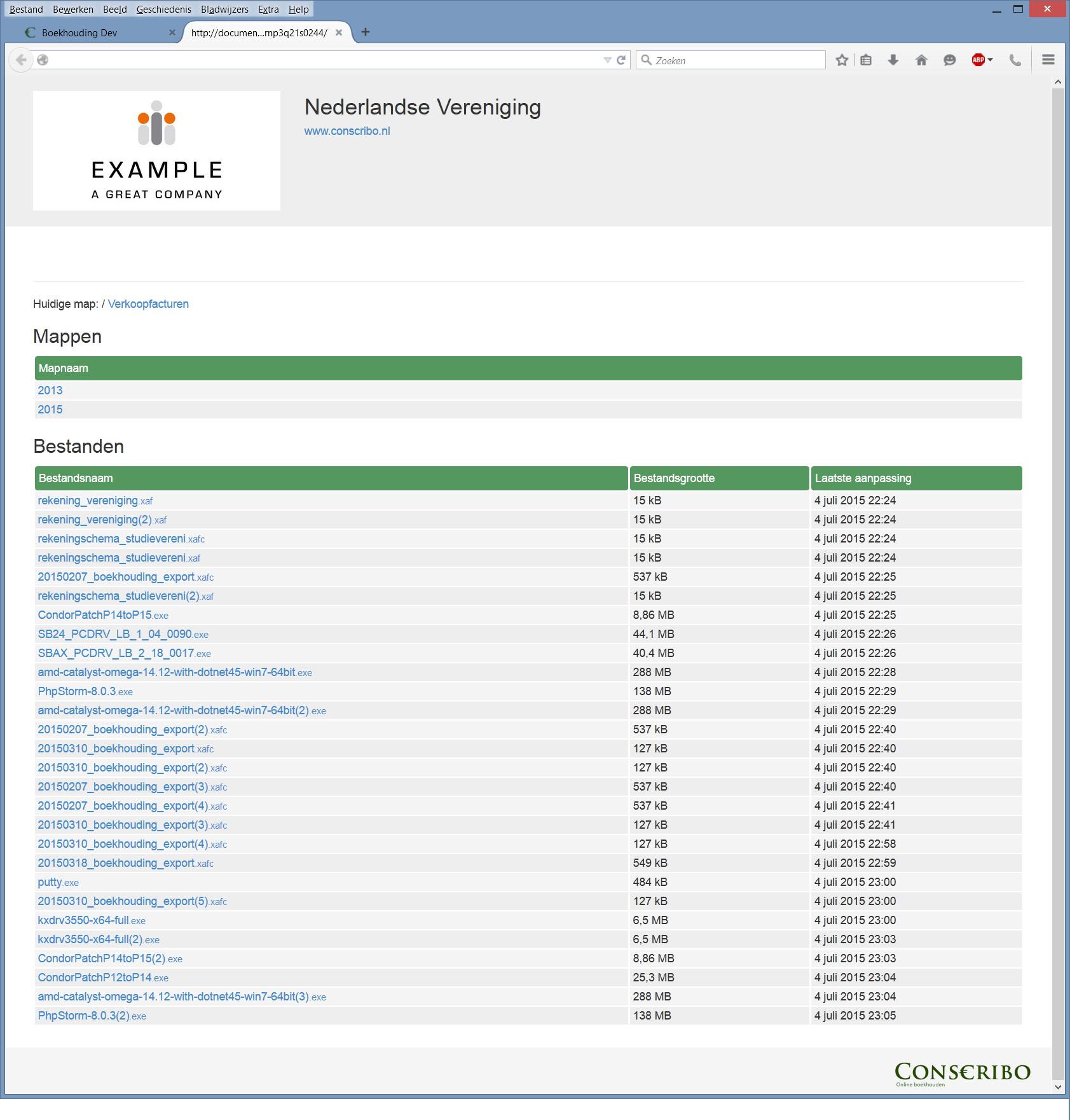Open the downloads arrow icon

pos(893,60)
